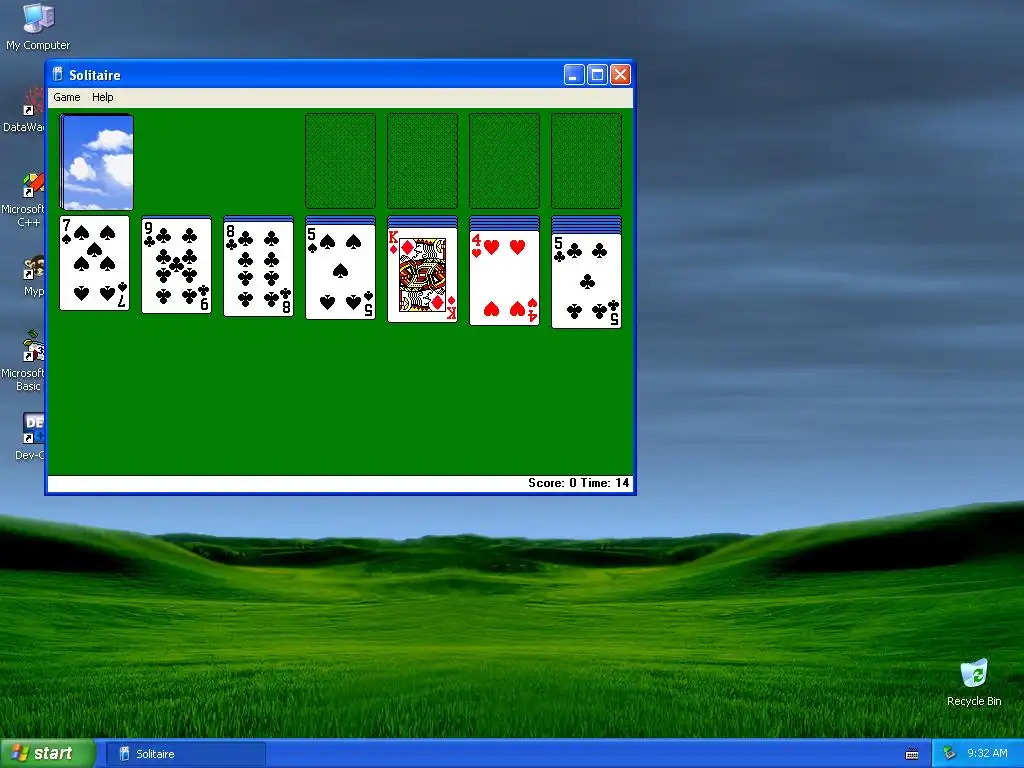Click the fourth empty foundation slot

tap(586, 161)
